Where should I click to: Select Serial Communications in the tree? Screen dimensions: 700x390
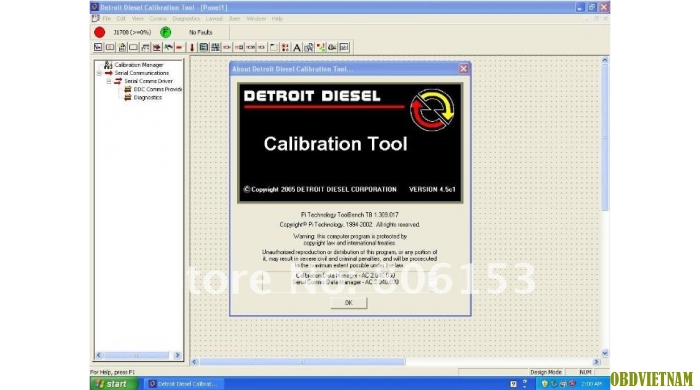click(142, 73)
